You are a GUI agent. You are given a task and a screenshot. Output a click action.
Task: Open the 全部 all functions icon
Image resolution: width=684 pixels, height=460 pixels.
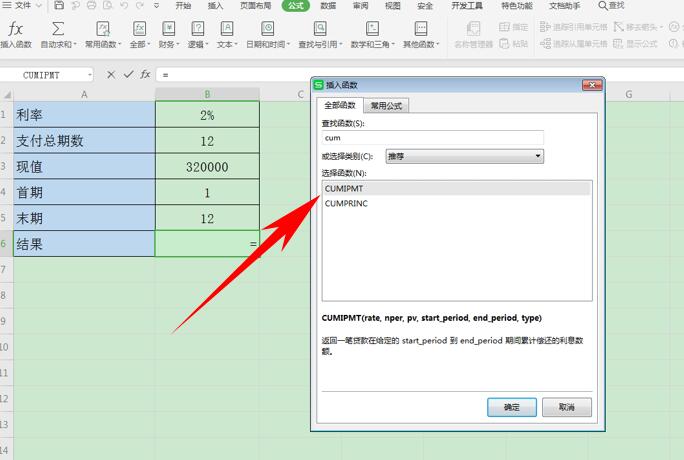pos(139,29)
